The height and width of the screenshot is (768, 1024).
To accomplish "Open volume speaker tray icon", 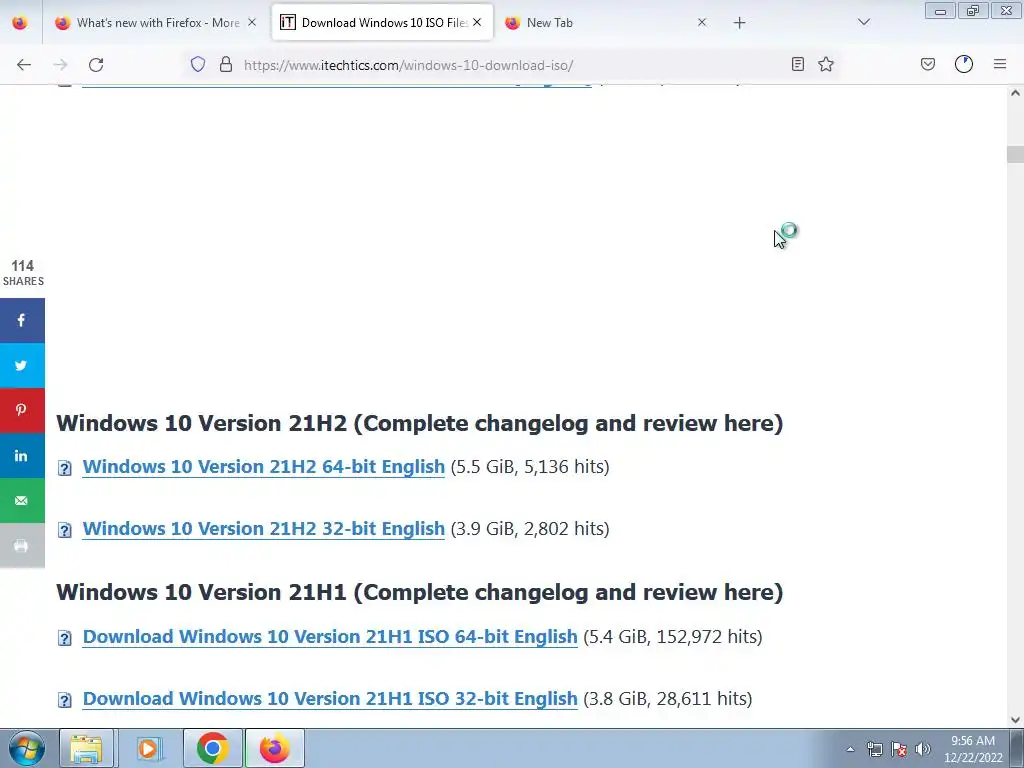I will 922,749.
